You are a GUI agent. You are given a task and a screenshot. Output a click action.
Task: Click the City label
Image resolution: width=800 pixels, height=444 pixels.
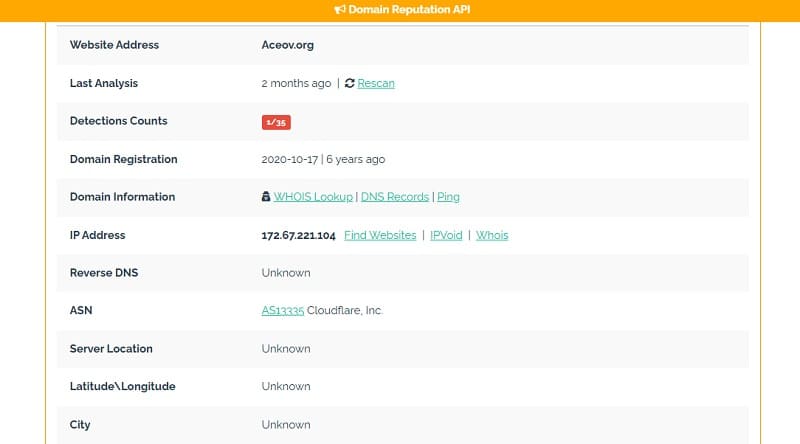80,425
